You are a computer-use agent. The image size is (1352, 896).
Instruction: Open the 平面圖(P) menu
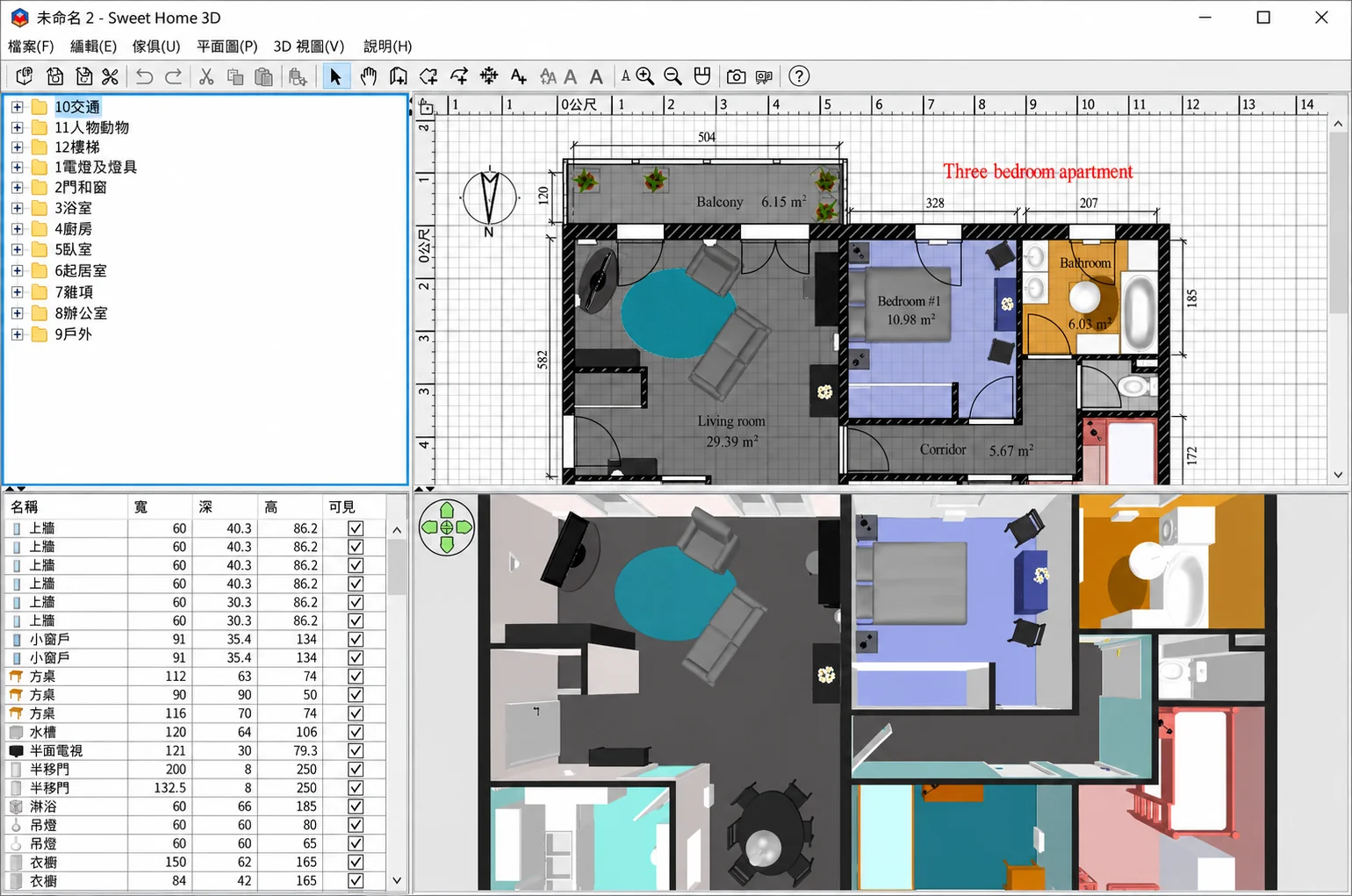pyautogui.click(x=227, y=47)
